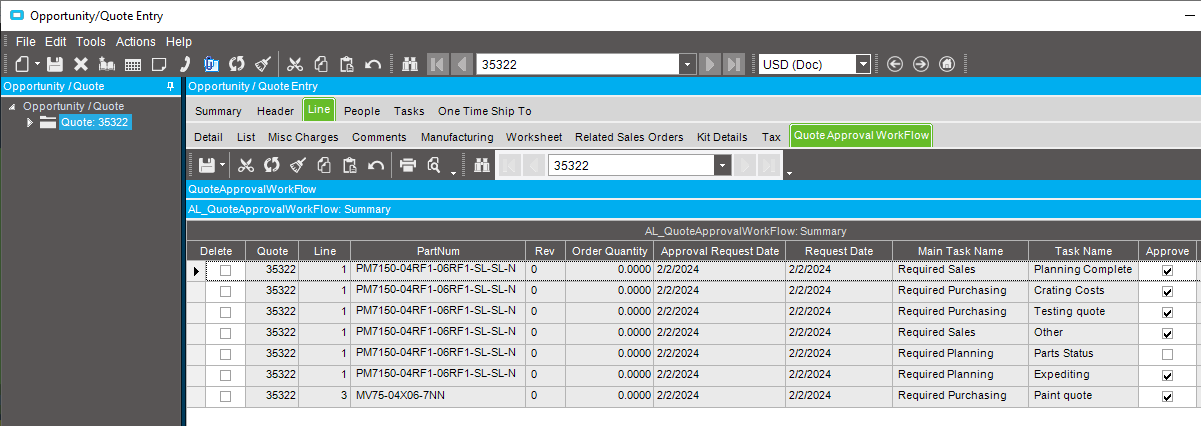Save using the workflow toolbar disk icon
1201x426 pixels.
tap(207, 165)
